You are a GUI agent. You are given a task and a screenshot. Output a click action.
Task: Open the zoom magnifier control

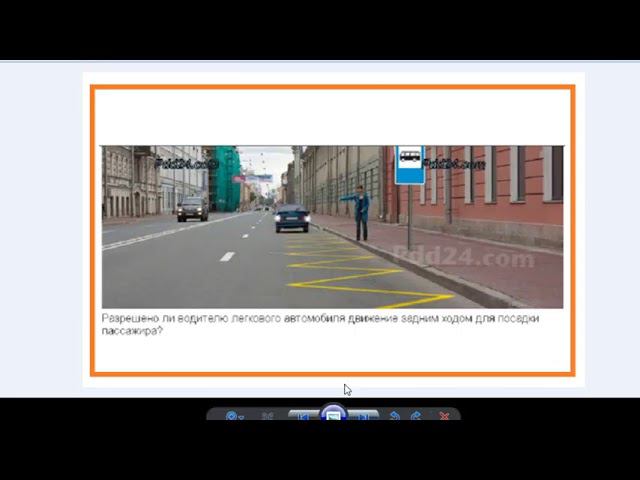233,416
